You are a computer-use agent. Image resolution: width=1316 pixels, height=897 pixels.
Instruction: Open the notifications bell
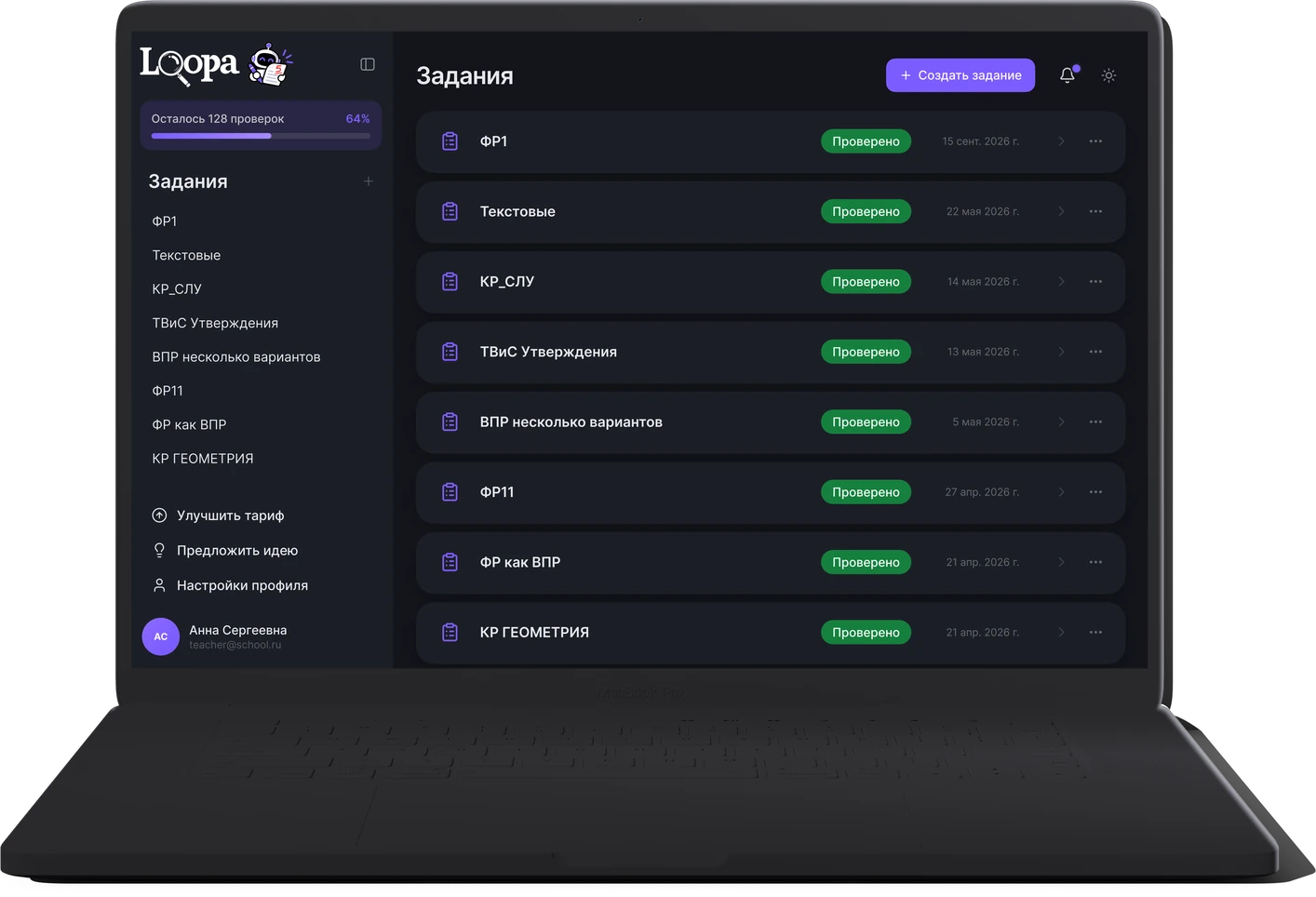[x=1068, y=75]
